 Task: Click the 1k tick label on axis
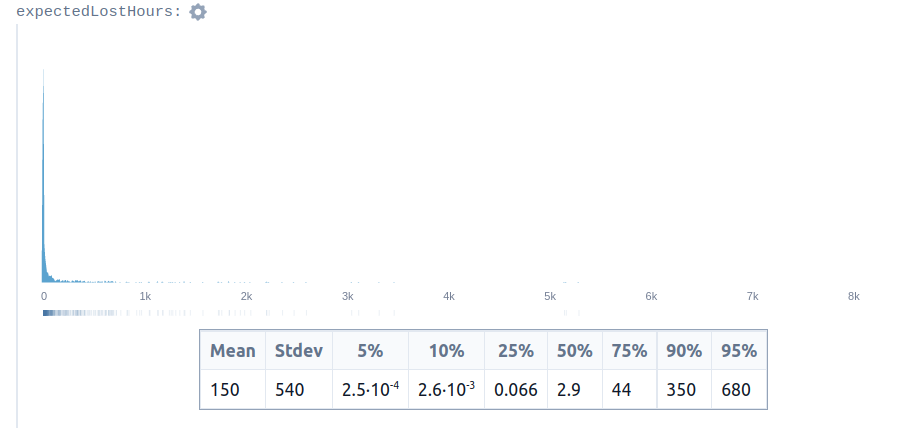pyautogui.click(x=145, y=296)
